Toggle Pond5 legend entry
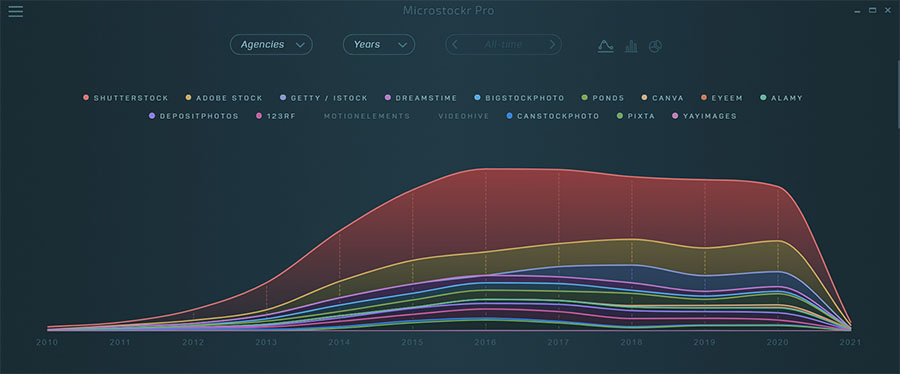900x374 pixels. coord(603,98)
